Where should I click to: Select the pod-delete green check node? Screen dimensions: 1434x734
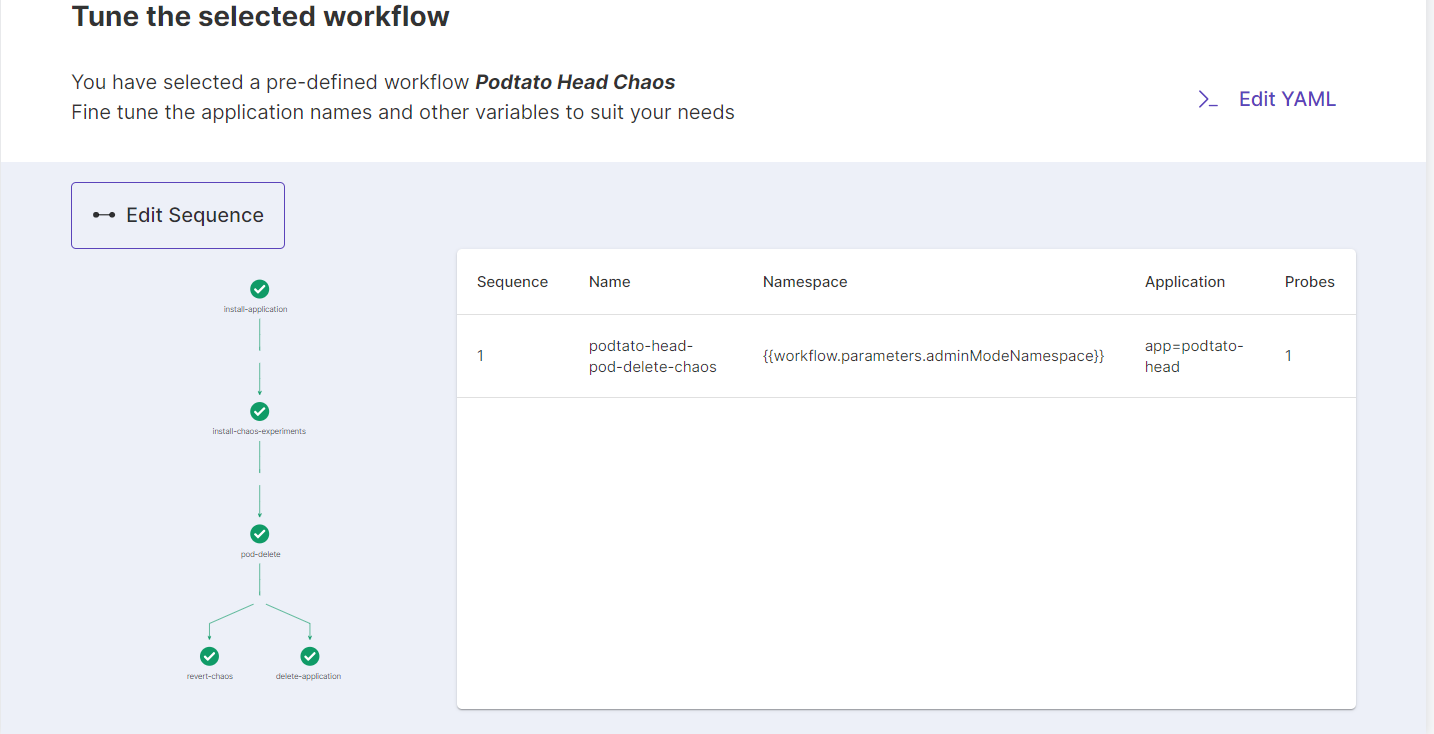259,534
